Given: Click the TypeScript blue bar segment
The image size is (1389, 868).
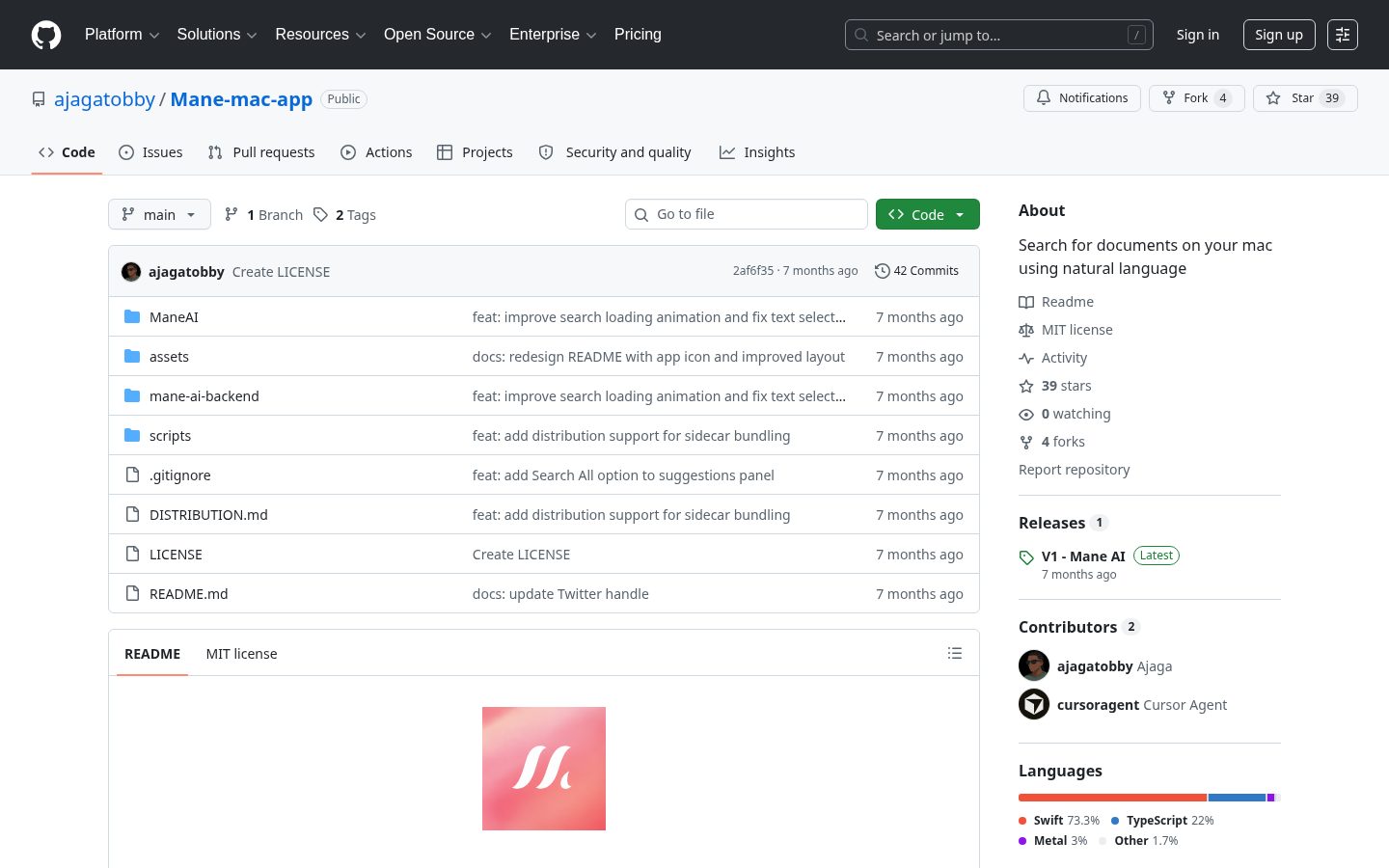Looking at the screenshot, I should click(x=1237, y=798).
